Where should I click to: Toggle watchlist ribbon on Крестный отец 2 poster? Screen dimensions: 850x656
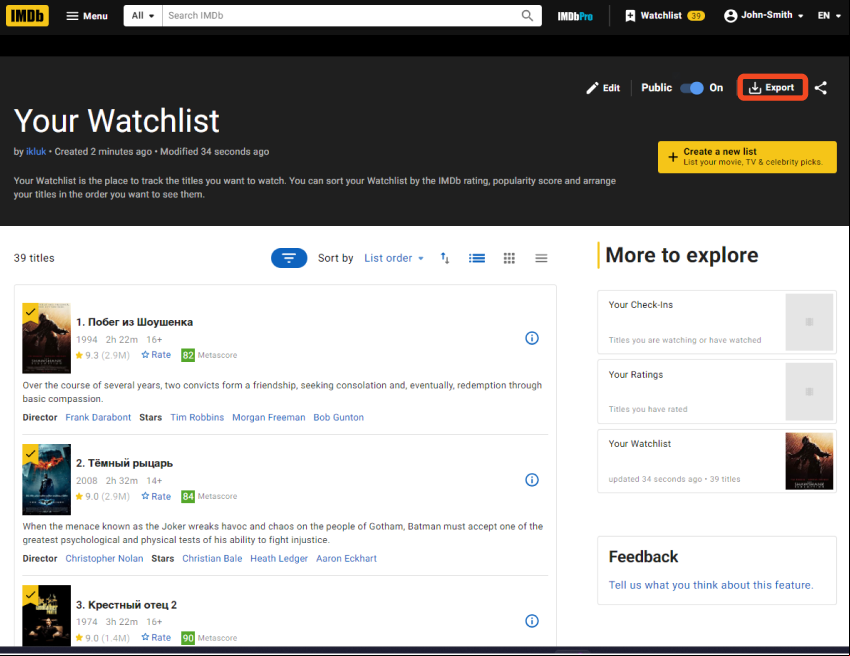tap(30, 594)
